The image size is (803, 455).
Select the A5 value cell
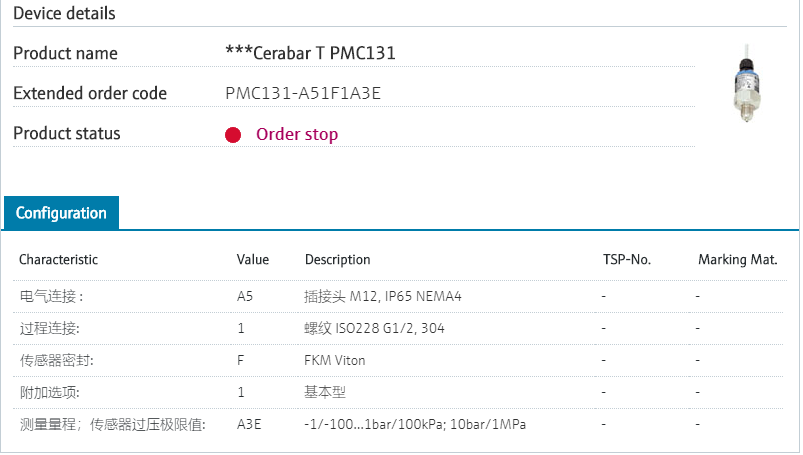tap(245, 297)
